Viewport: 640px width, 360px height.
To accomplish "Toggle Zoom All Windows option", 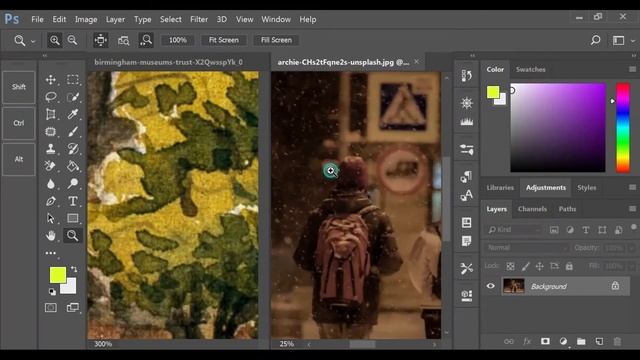I will [x=123, y=40].
